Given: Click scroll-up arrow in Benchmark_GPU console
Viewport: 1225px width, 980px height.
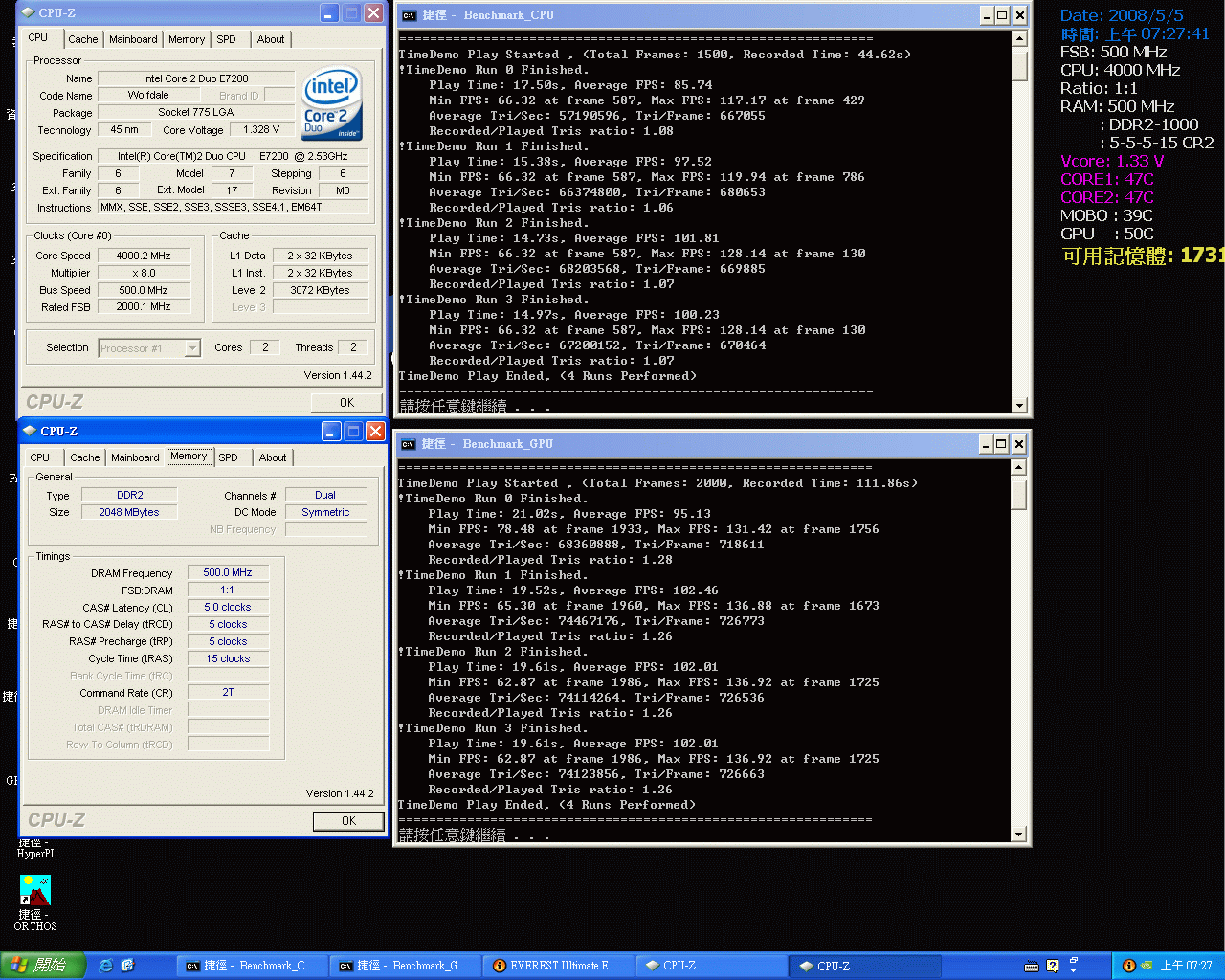Looking at the screenshot, I should pos(1019,468).
